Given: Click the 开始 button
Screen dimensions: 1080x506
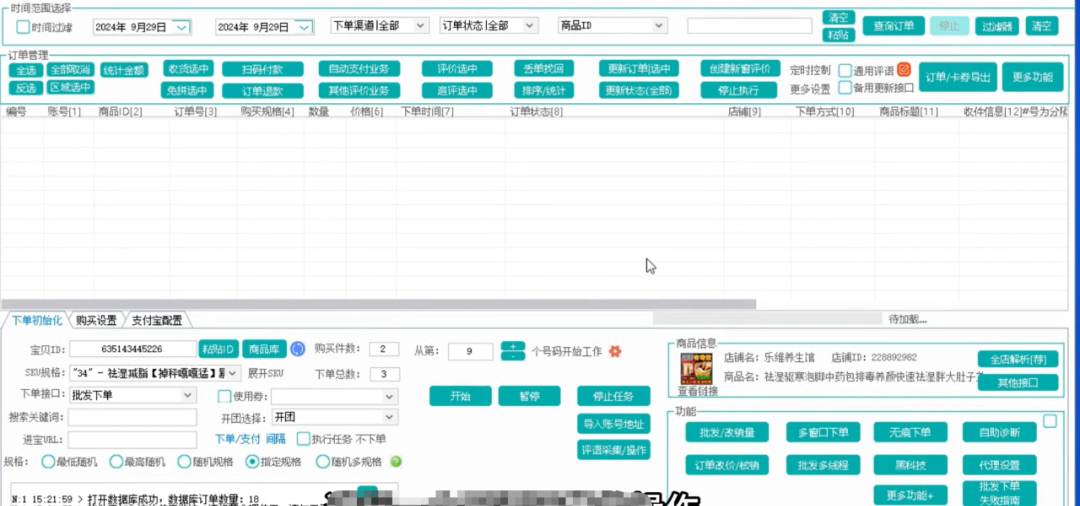Looking at the screenshot, I should (x=460, y=396).
